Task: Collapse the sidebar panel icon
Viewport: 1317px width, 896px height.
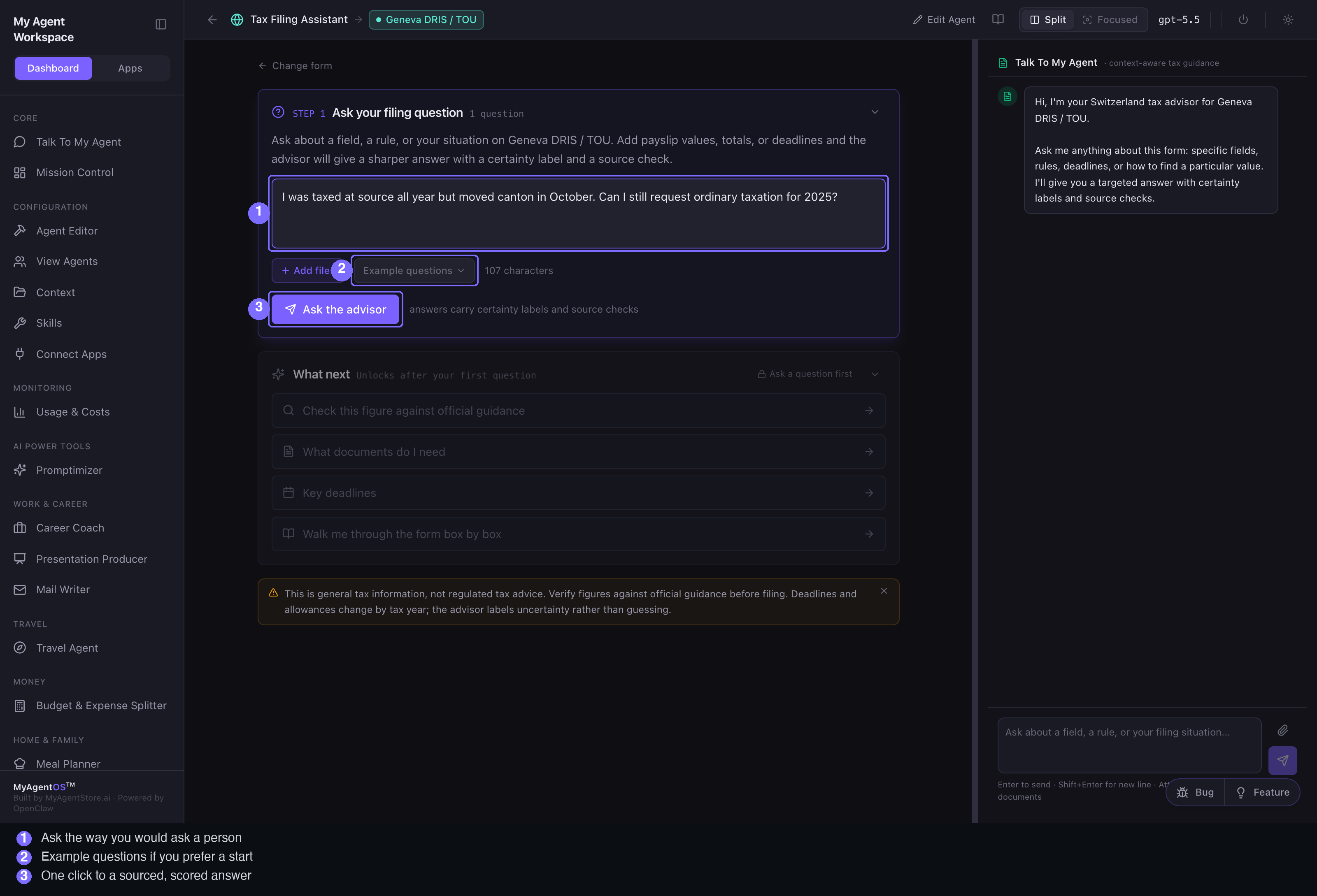Action: point(161,24)
